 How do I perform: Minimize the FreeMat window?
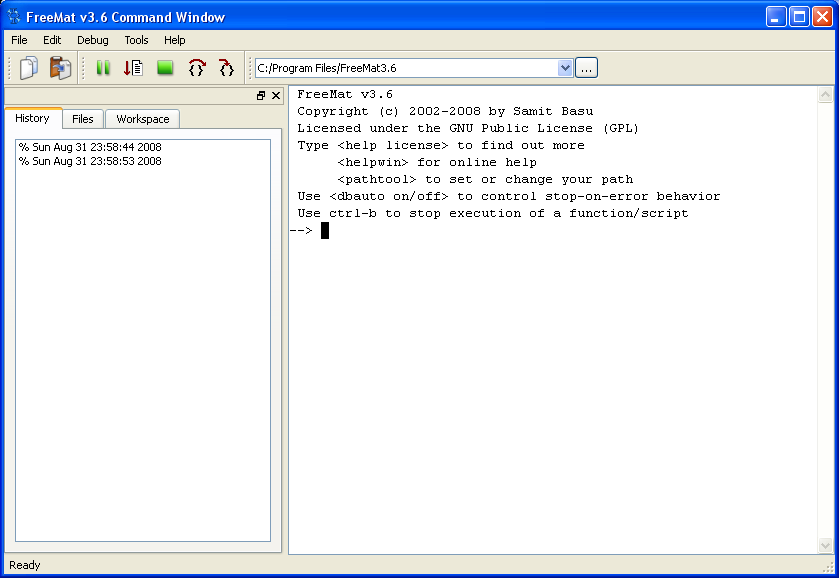(x=776, y=17)
